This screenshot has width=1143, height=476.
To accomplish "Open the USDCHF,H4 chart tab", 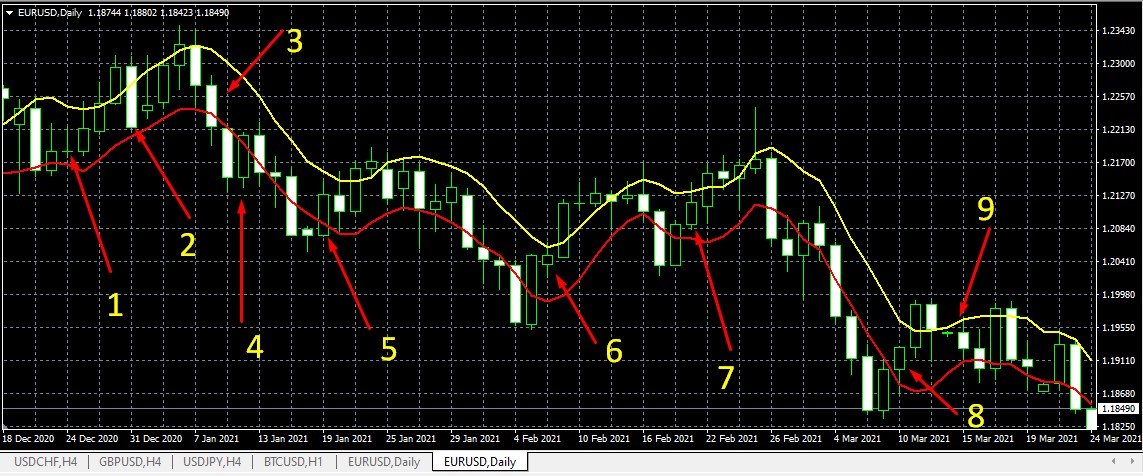I will 42,462.
